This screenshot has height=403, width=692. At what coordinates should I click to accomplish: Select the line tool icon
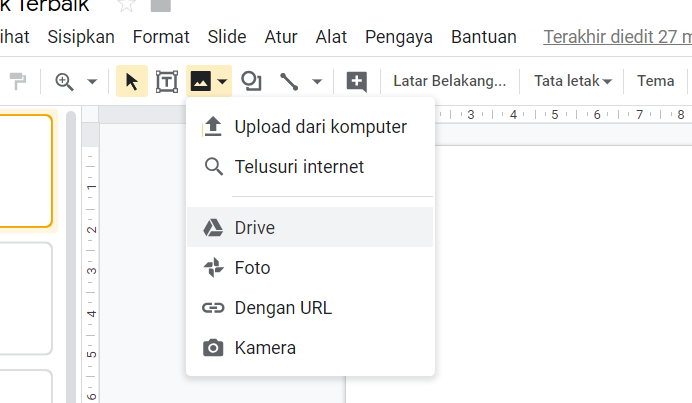click(x=289, y=81)
